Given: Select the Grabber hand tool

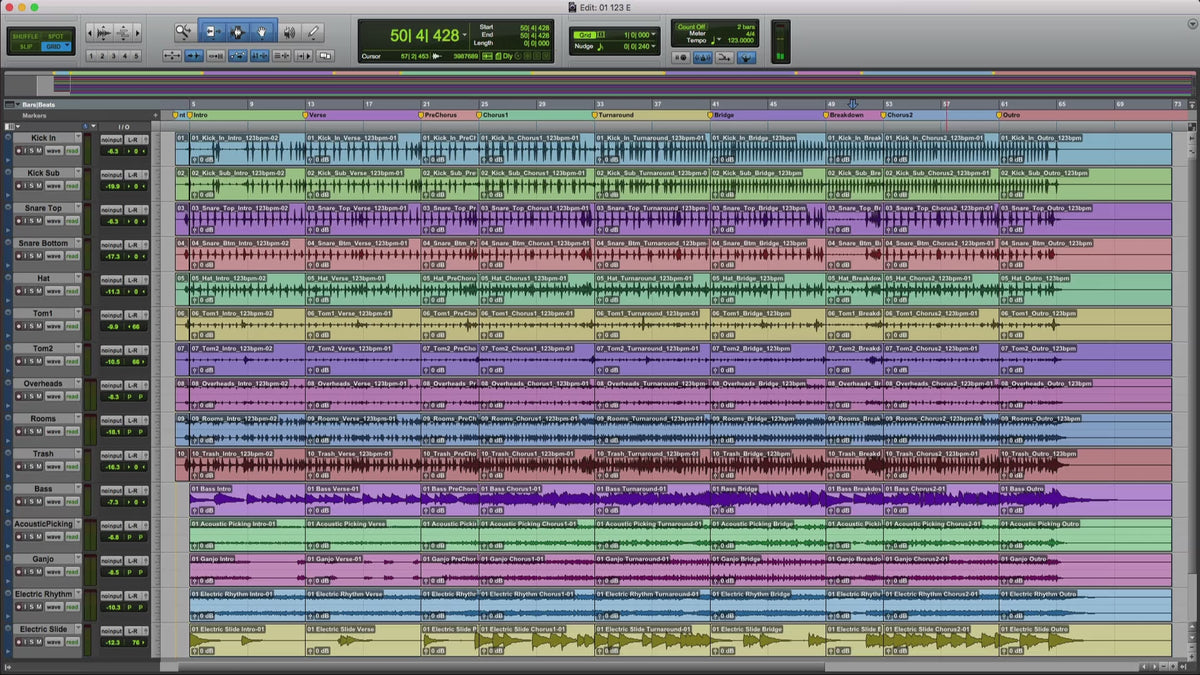Looking at the screenshot, I should click(263, 32).
